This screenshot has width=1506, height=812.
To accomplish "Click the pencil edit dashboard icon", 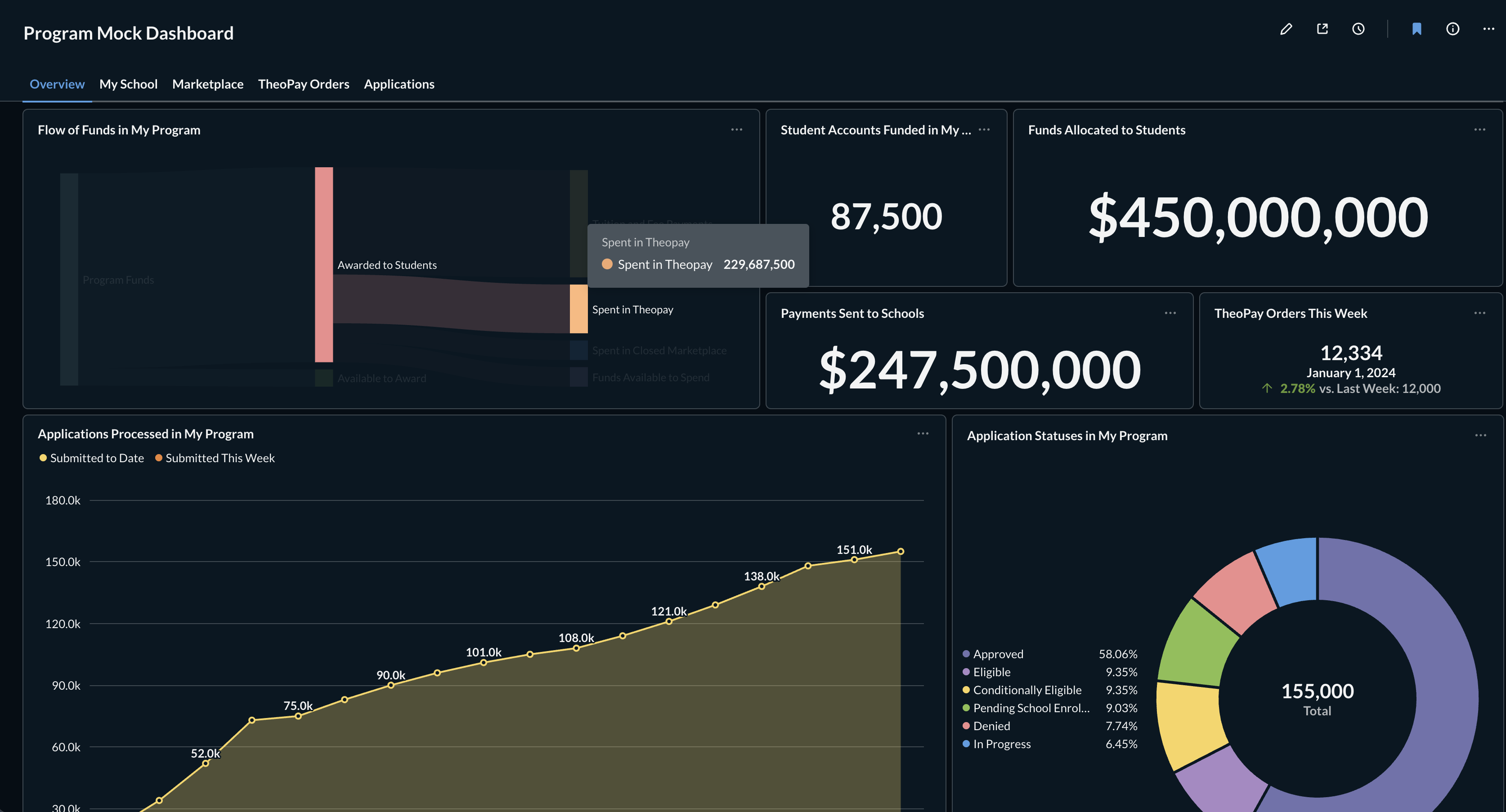I will point(1286,29).
